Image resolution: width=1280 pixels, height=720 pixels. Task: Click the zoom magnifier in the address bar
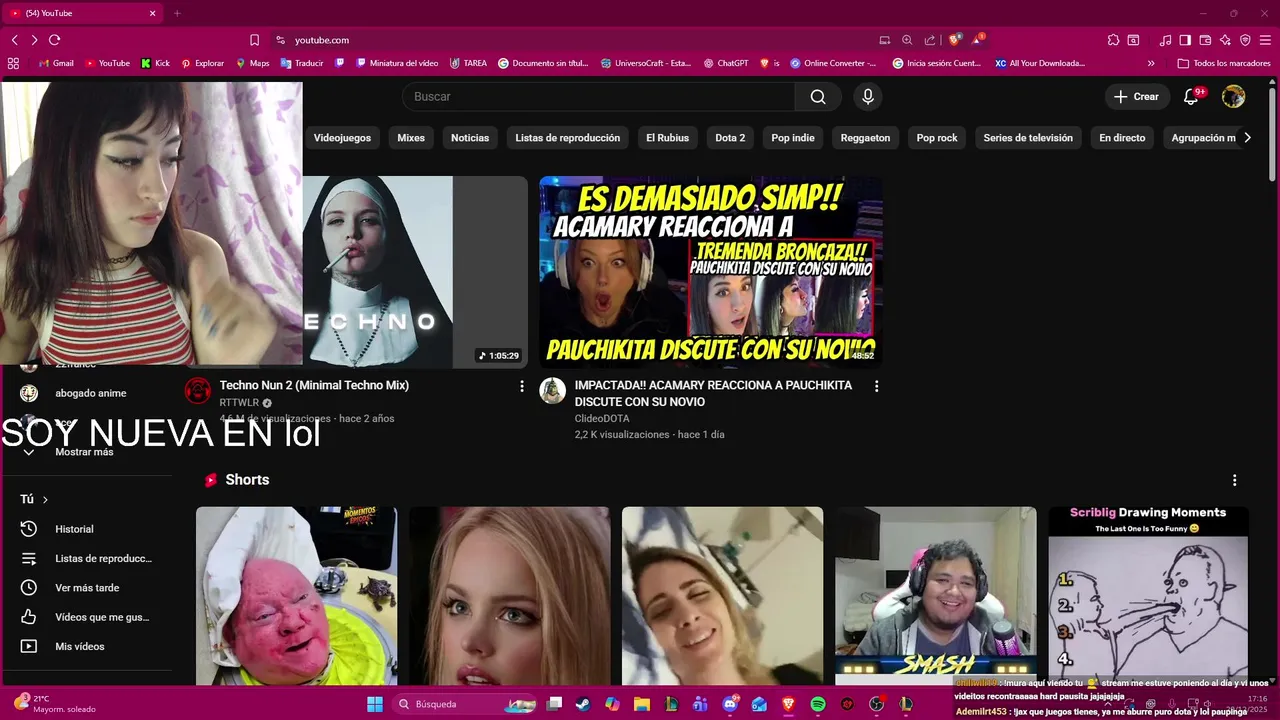coord(907,40)
